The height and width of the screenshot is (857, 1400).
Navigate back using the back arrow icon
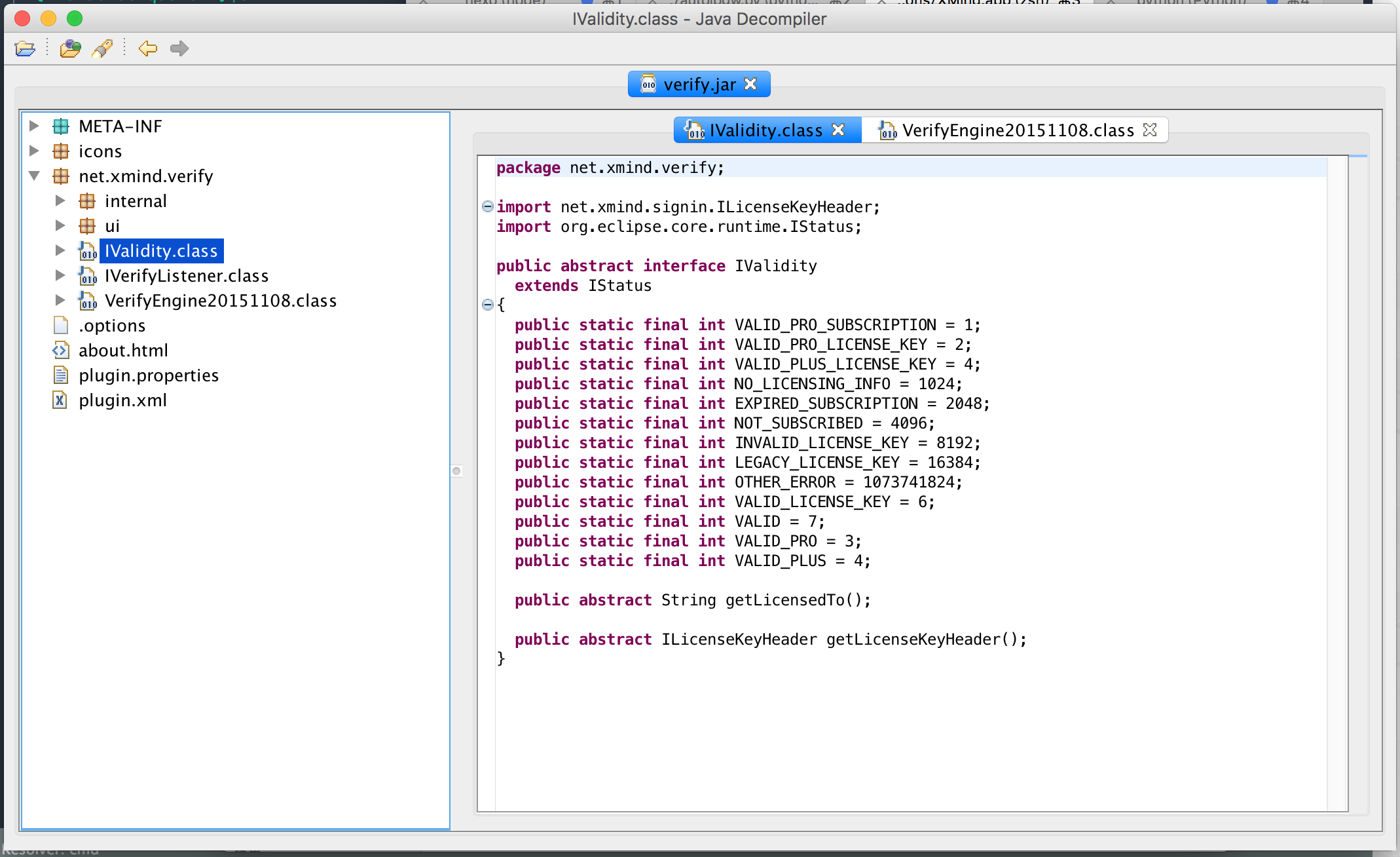(x=148, y=48)
